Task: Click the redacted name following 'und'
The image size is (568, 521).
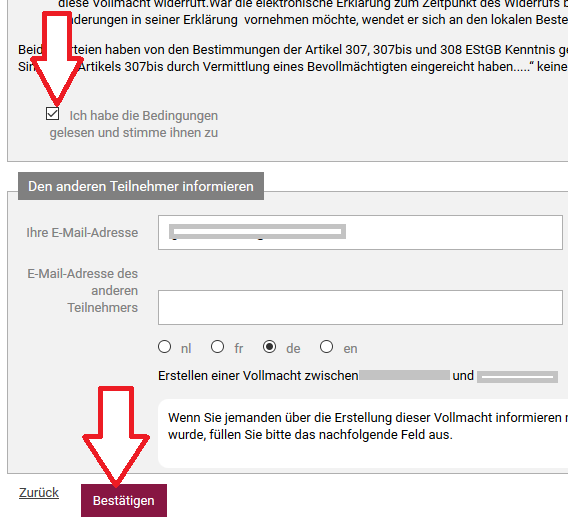Action: [x=517, y=377]
